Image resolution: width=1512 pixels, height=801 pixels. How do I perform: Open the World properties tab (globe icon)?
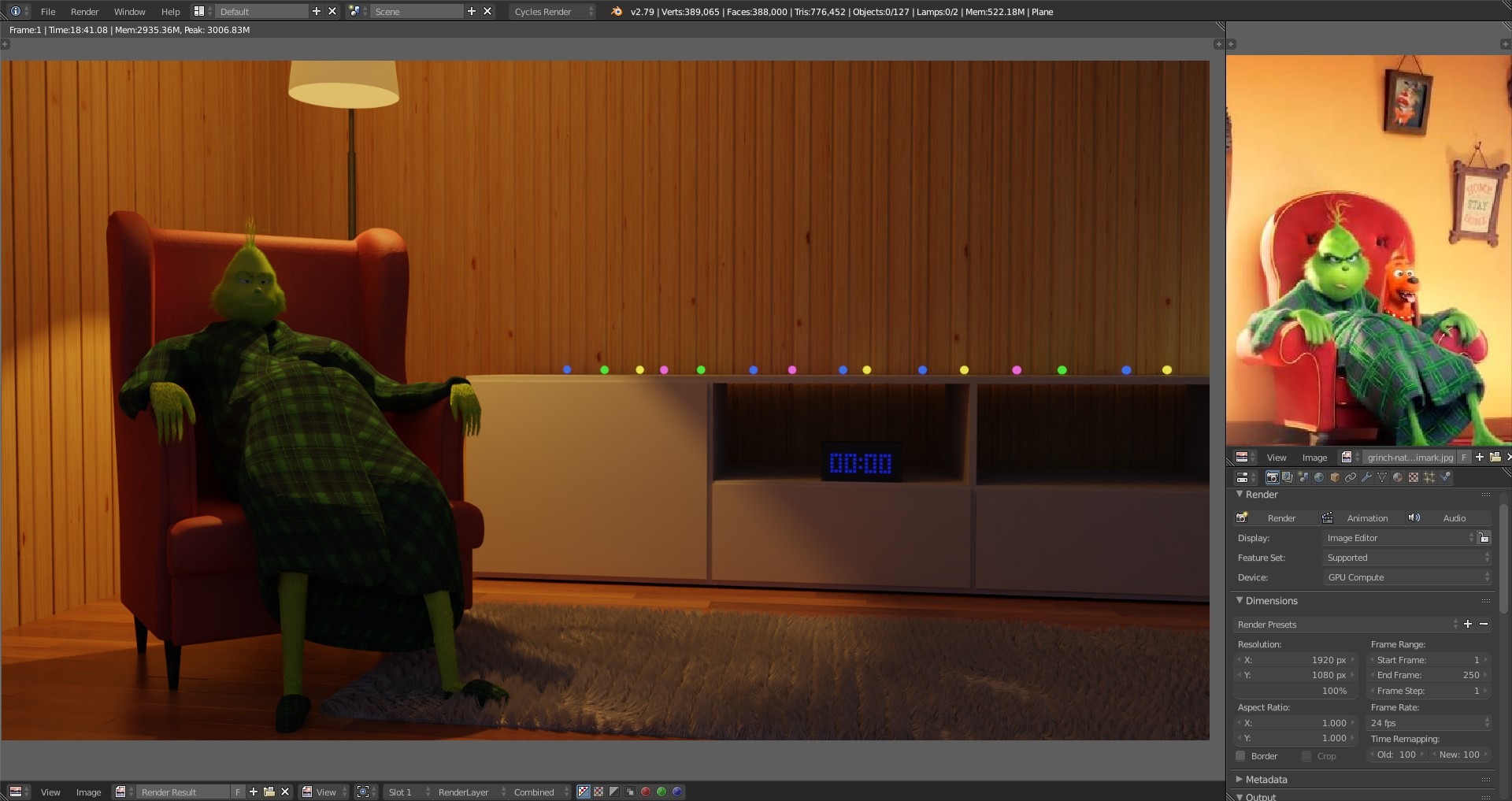[1319, 477]
